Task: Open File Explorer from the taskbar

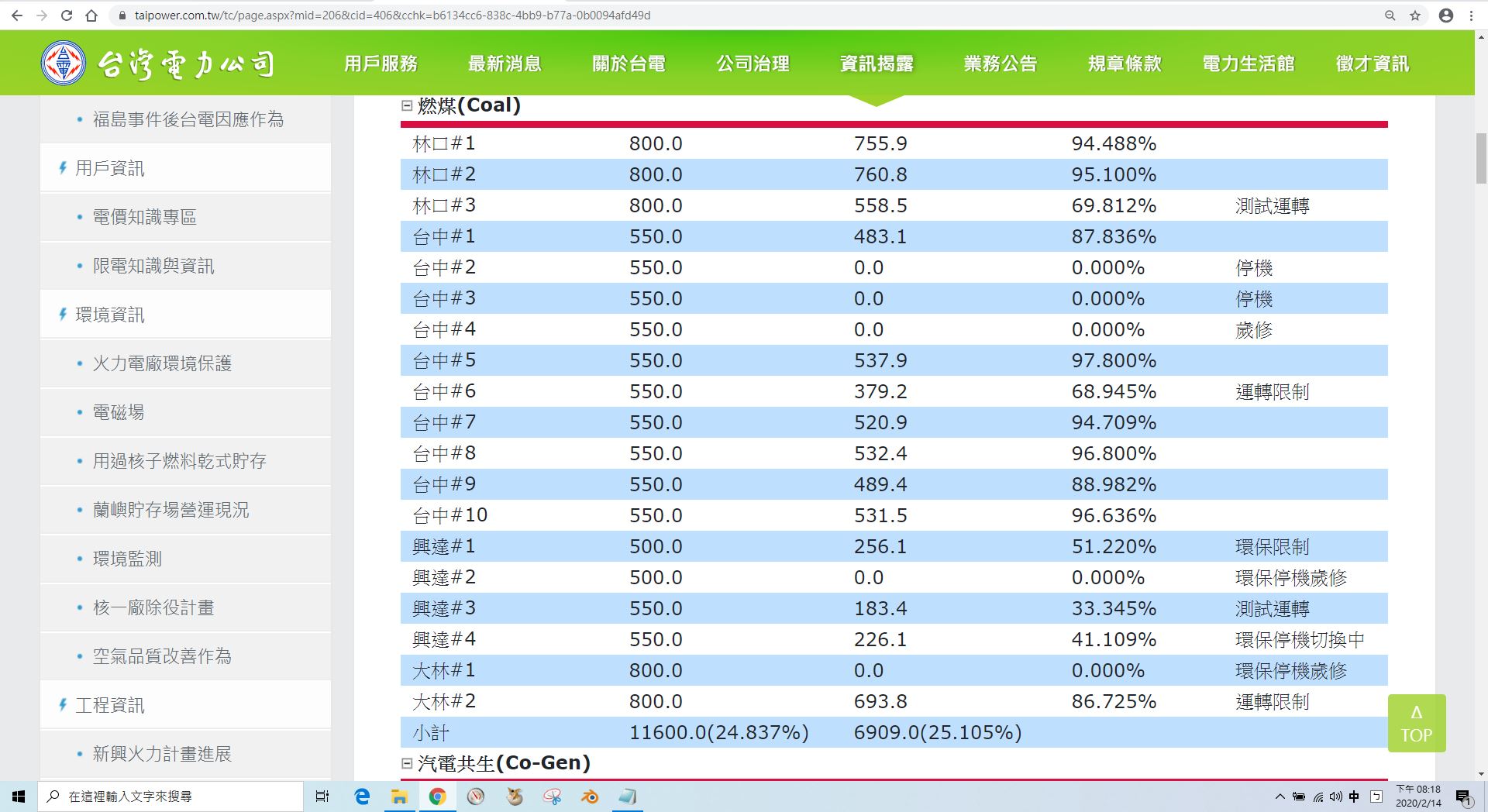Action: click(x=399, y=797)
